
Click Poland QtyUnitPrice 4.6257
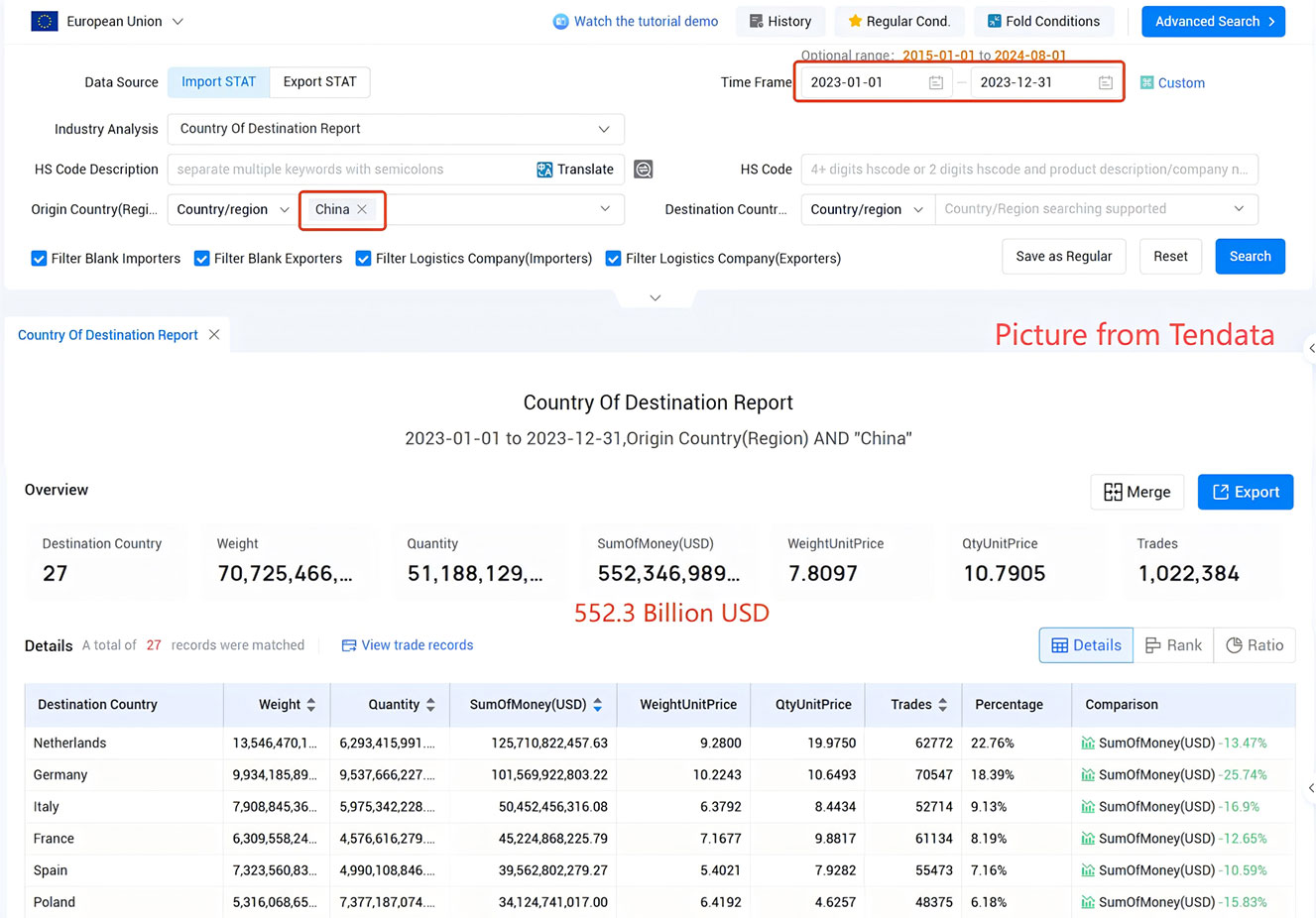point(835,902)
